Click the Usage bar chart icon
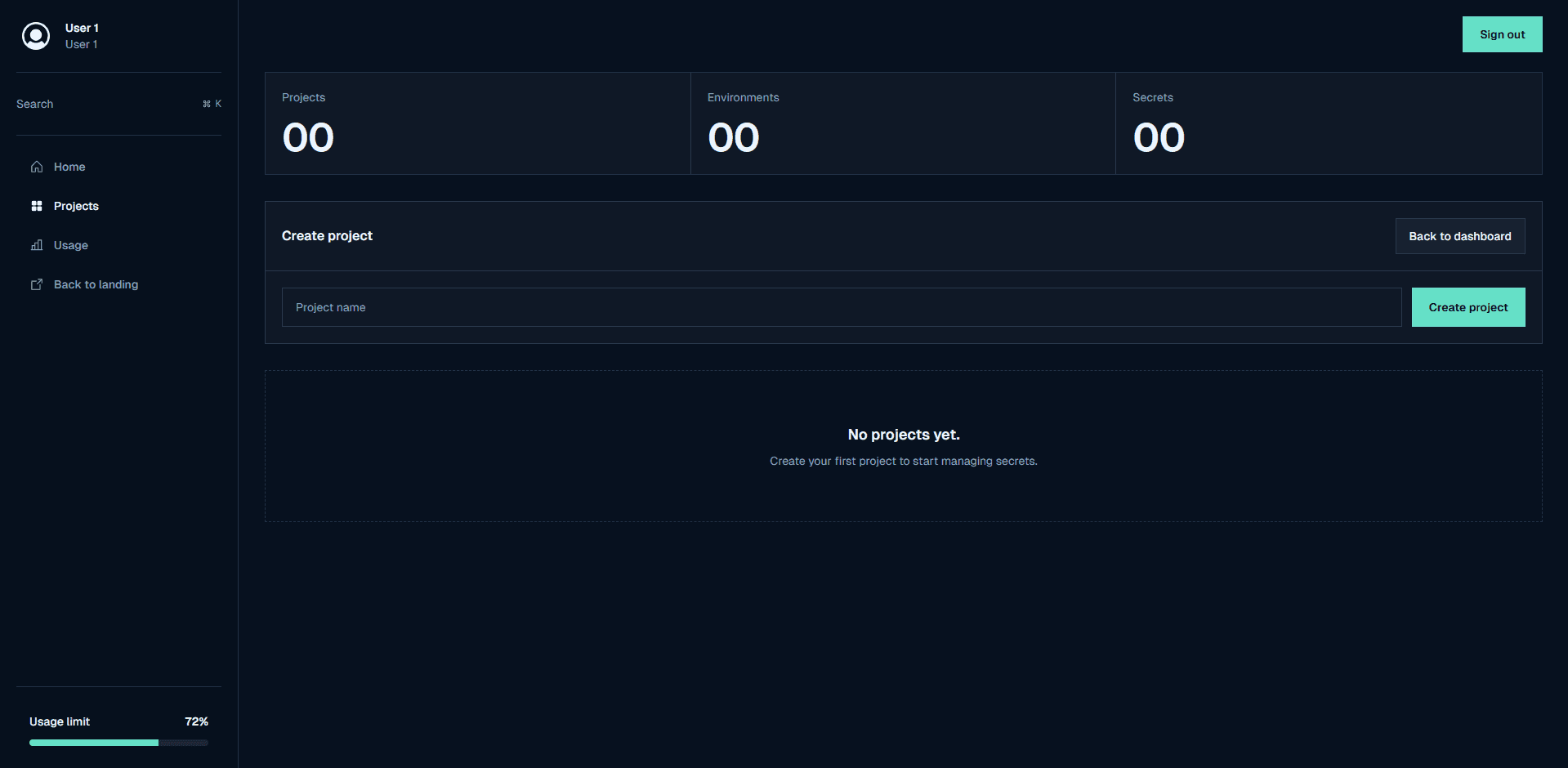The image size is (1568, 768). click(x=37, y=245)
